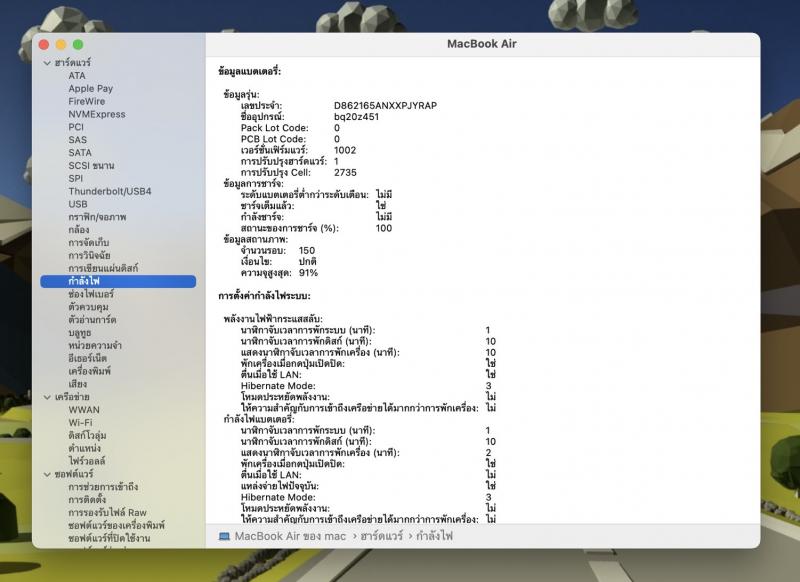Select บลูทูธ in the hardware list
800x582 pixels.
[80, 333]
